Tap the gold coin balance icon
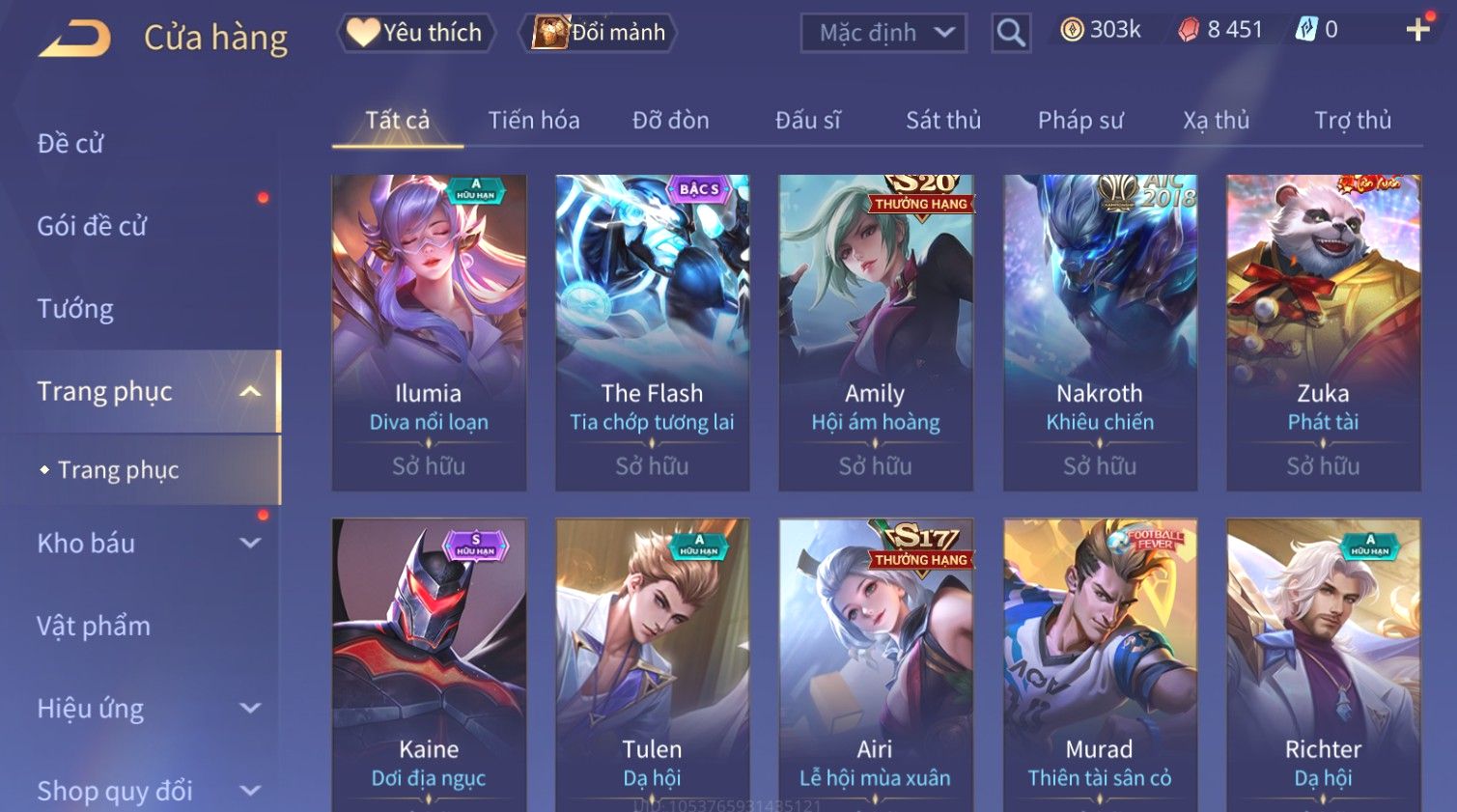The width and height of the screenshot is (1457, 812). [x=1072, y=30]
